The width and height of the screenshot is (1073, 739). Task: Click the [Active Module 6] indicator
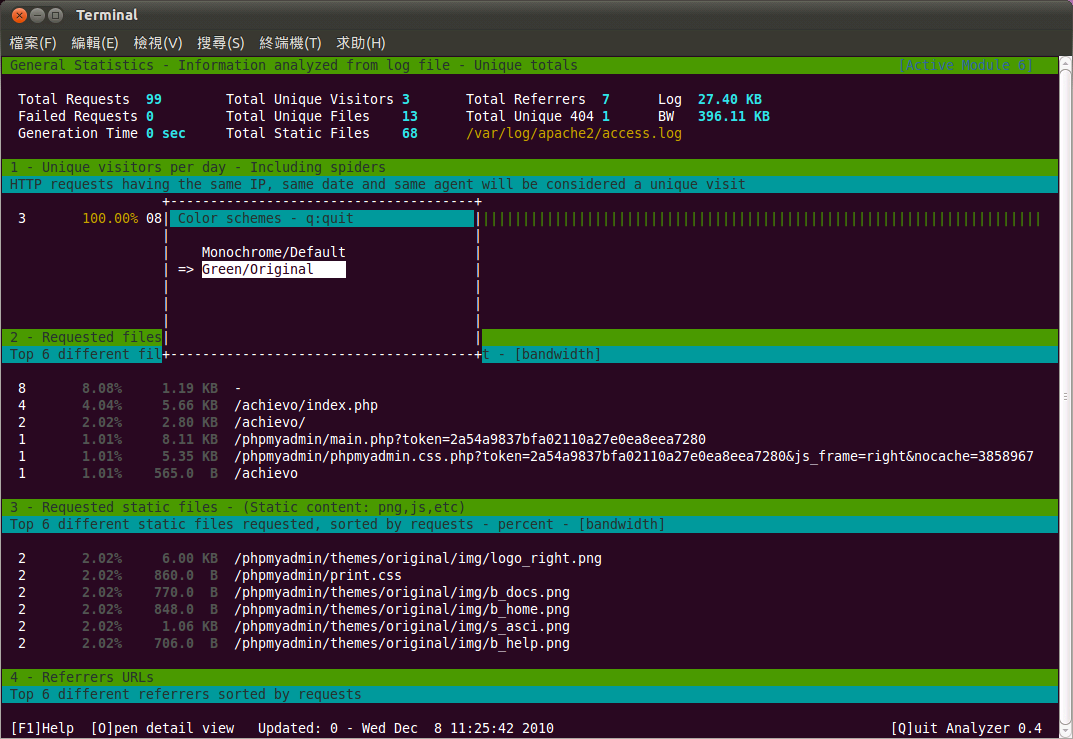click(966, 65)
